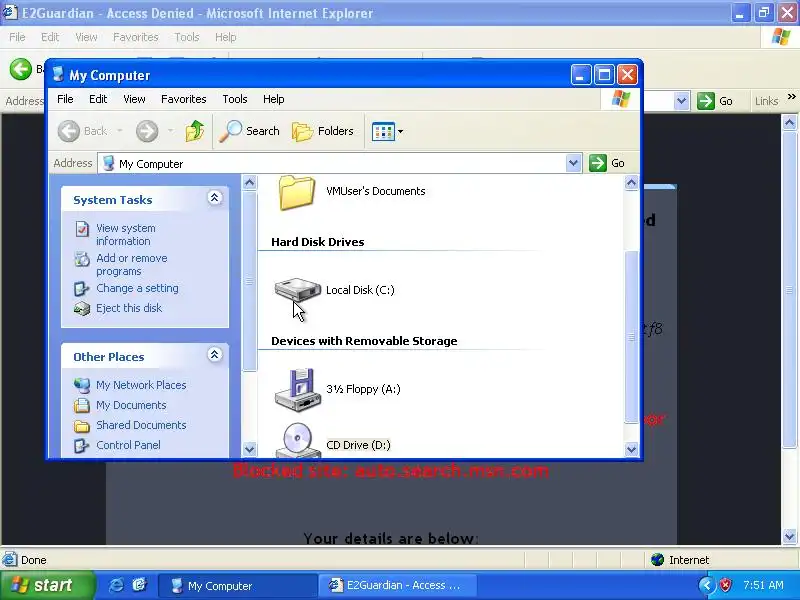Expand the My Computer address bar dropdown

coord(573,163)
